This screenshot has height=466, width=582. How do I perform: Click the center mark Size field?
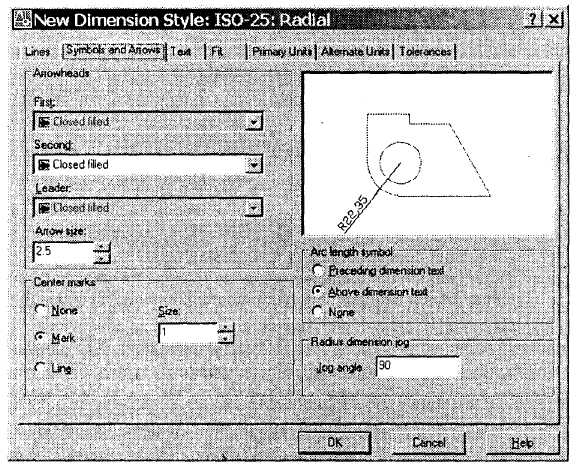(x=189, y=333)
